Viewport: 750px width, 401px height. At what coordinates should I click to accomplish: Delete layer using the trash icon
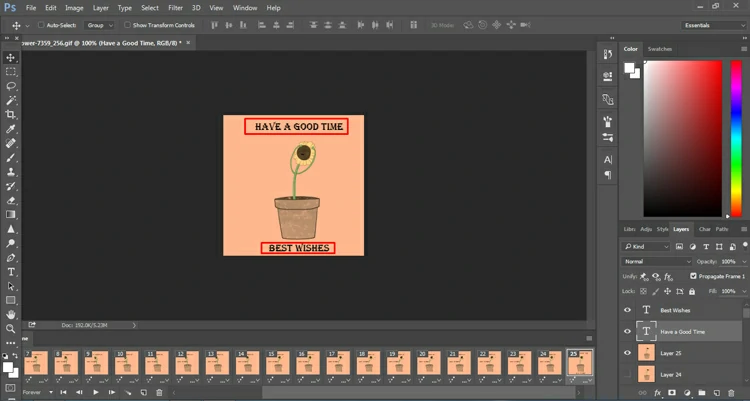point(731,393)
